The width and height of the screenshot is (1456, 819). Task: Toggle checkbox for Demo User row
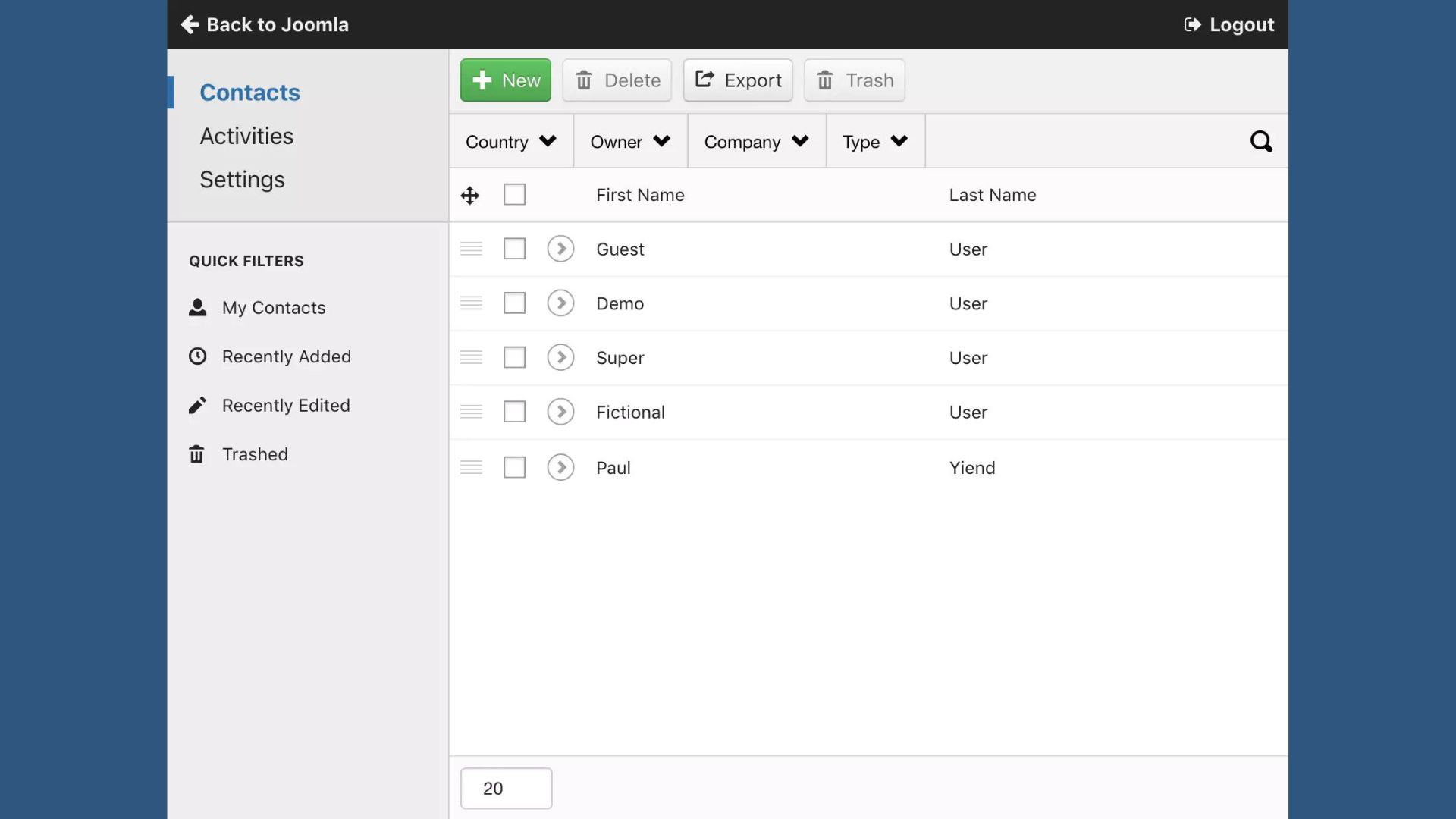point(514,302)
